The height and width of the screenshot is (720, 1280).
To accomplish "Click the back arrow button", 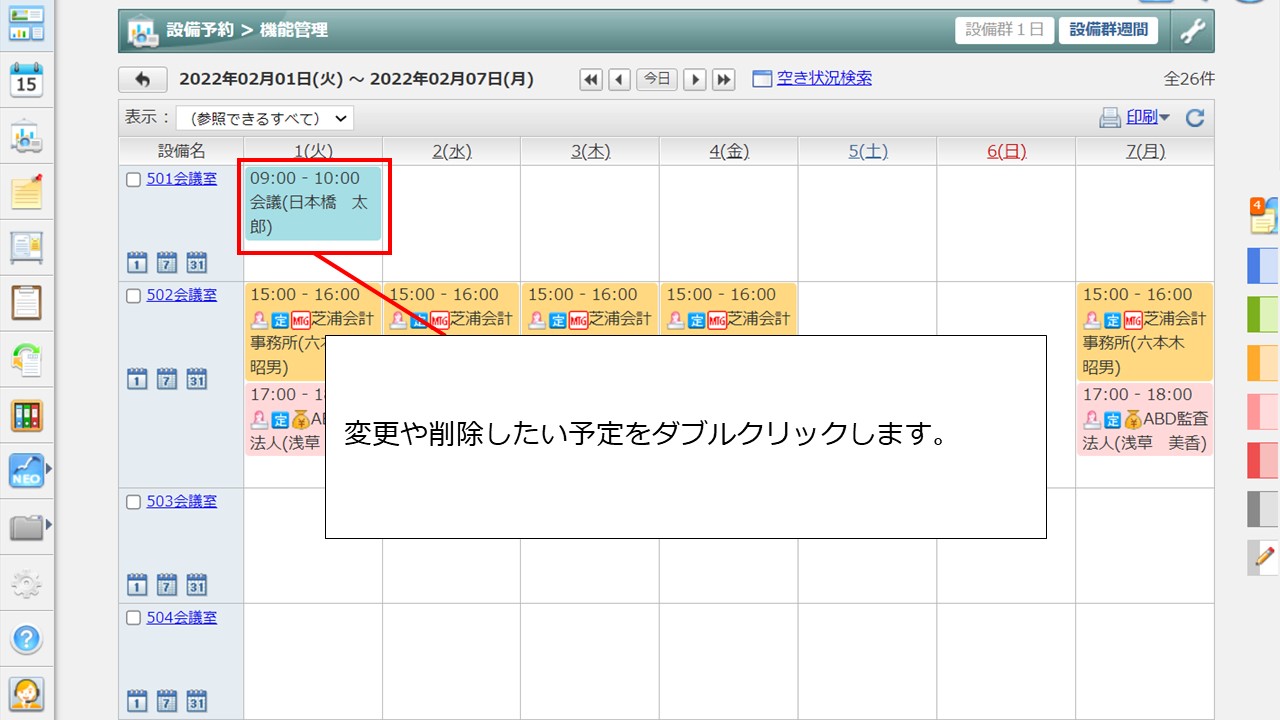I will 142,79.
